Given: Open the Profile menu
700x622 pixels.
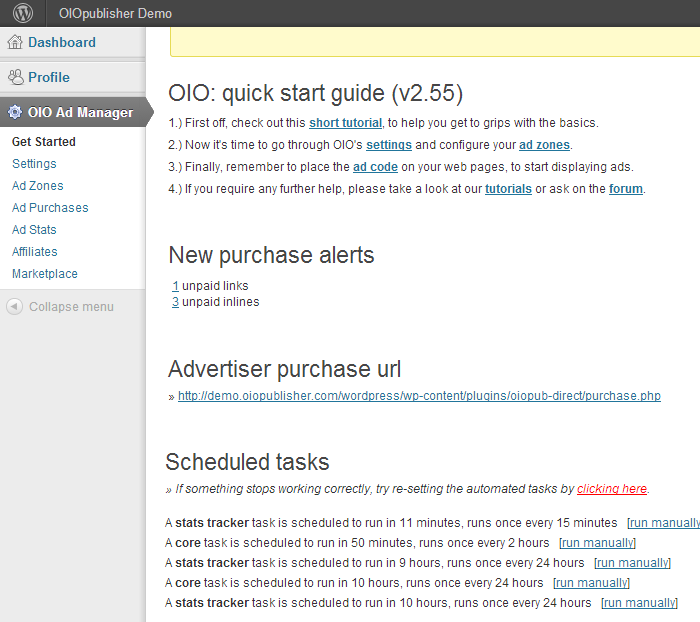Looking at the screenshot, I should point(49,77).
